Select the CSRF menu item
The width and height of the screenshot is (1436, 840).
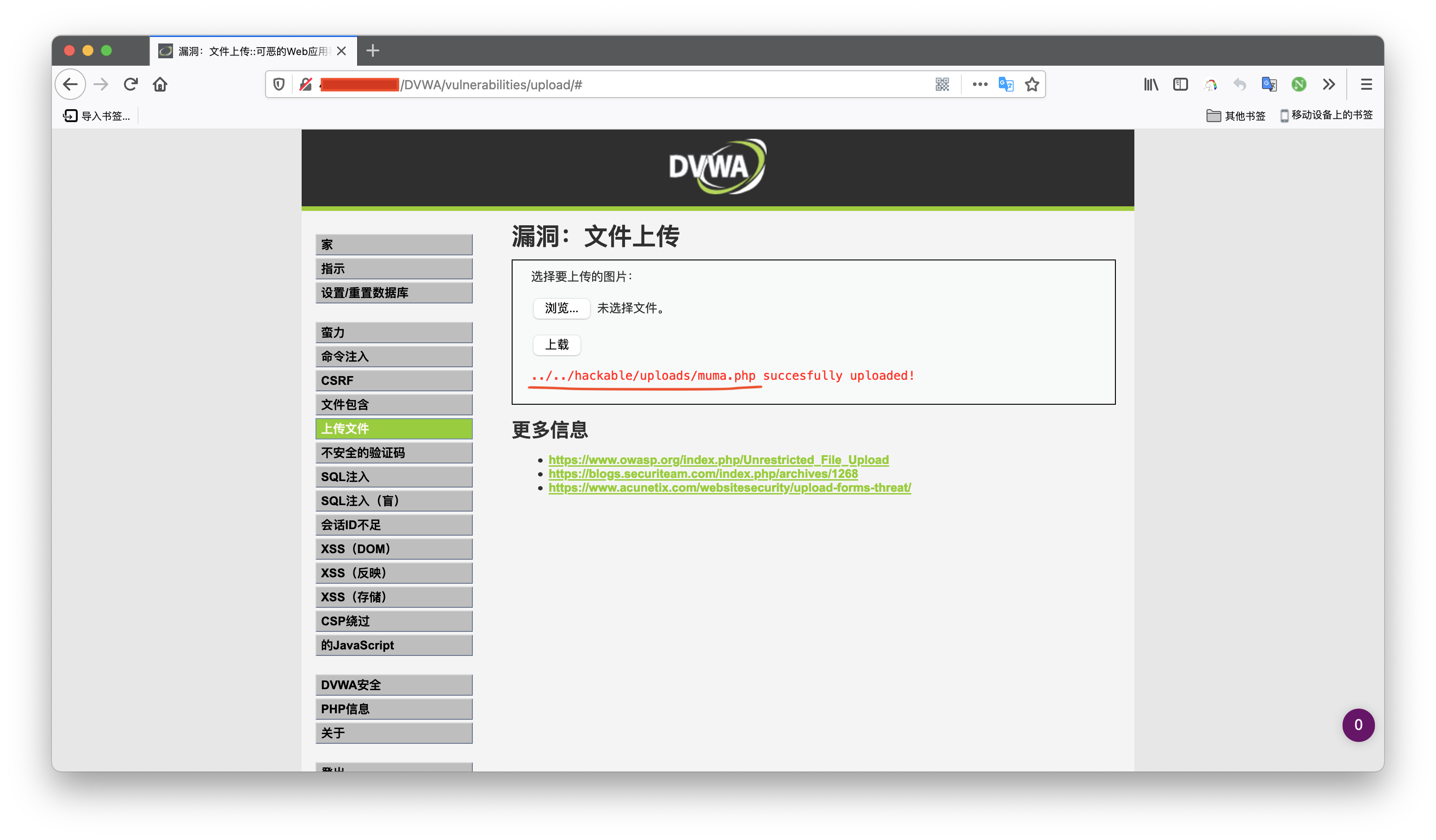coord(394,381)
